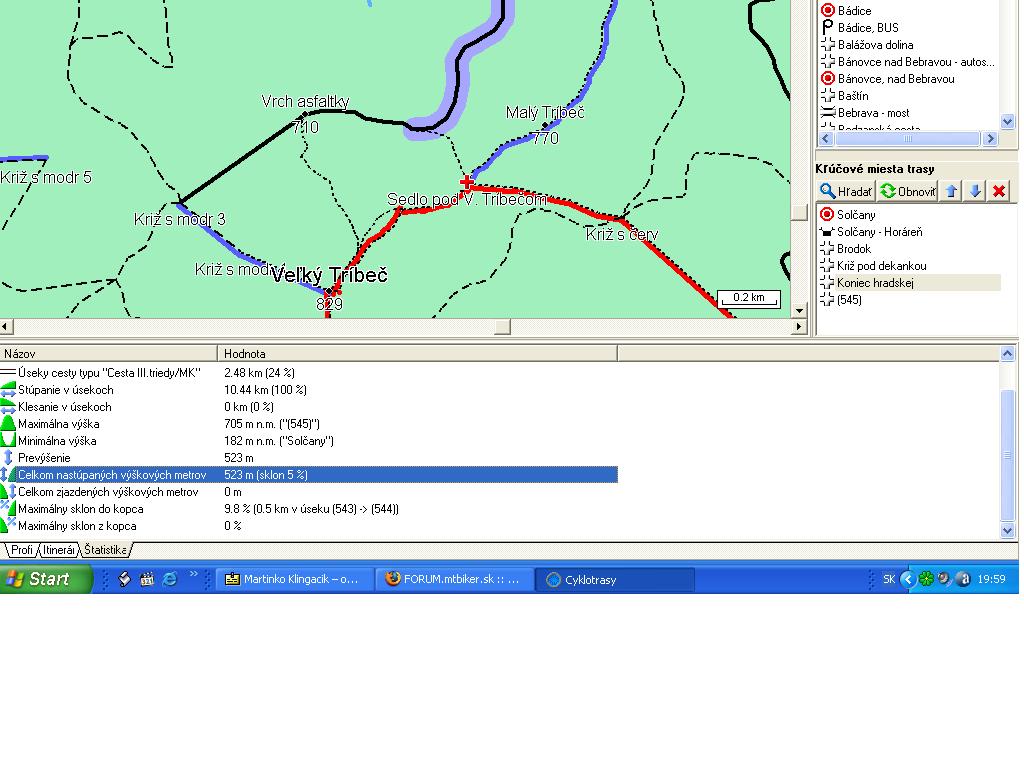Screen dimensions: 1024x768
Task: Launch Internet Explorer from quick launch
Action: [169, 579]
